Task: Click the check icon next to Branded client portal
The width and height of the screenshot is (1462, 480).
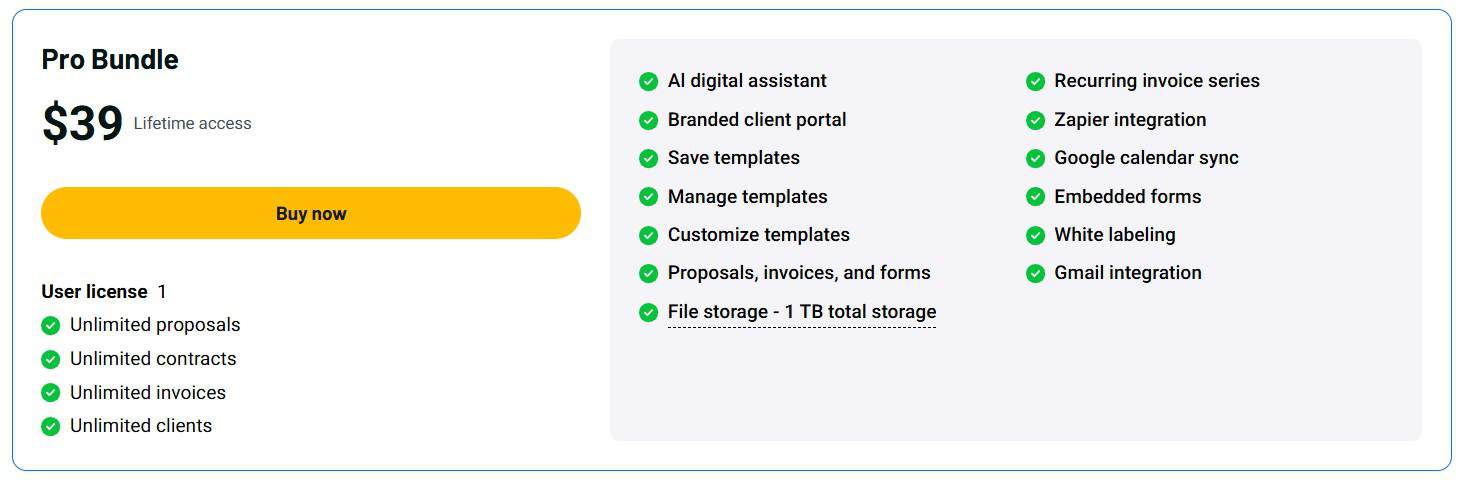Action: coord(648,120)
